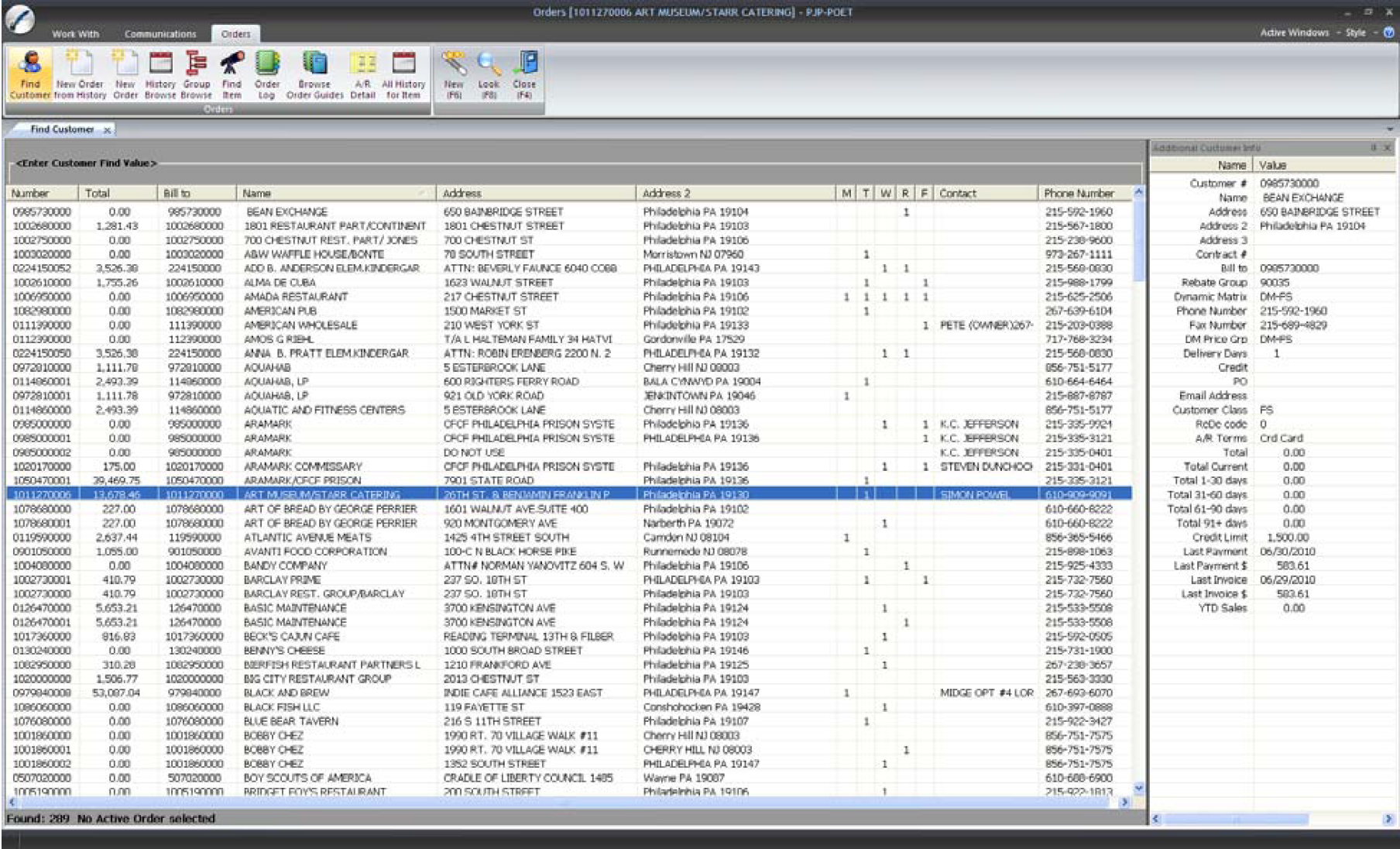
Task: Pin the Additional Customer Info panel
Action: [x=1374, y=147]
